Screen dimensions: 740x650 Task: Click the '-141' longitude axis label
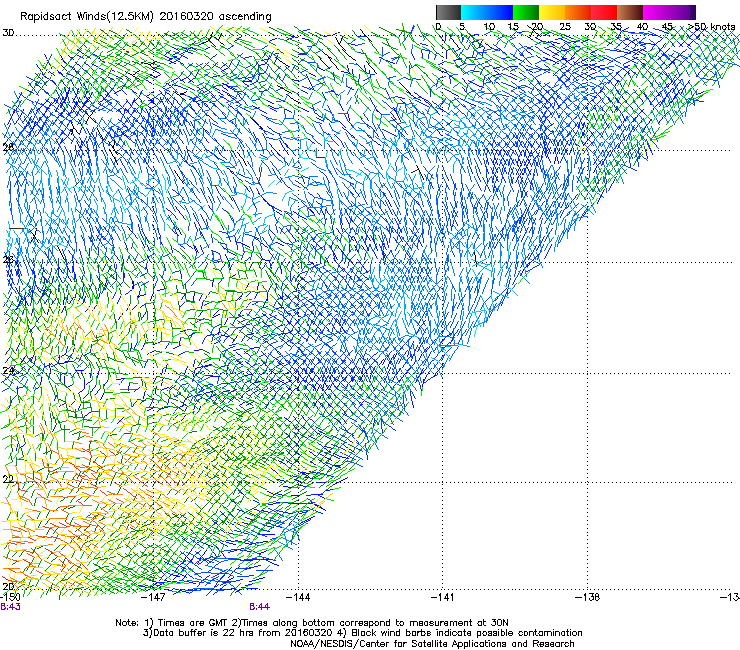coord(443,598)
